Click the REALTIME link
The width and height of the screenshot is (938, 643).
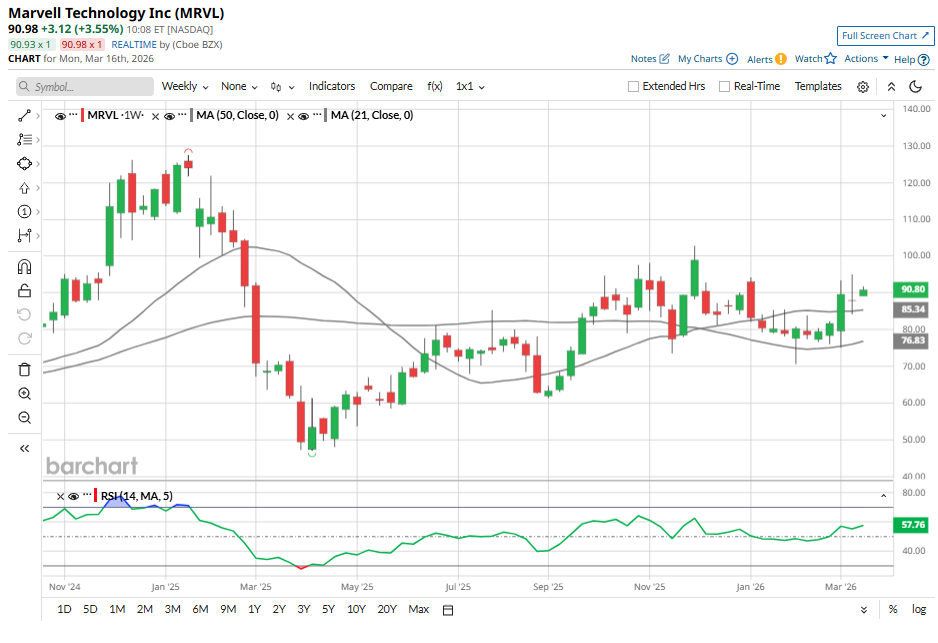(x=134, y=45)
